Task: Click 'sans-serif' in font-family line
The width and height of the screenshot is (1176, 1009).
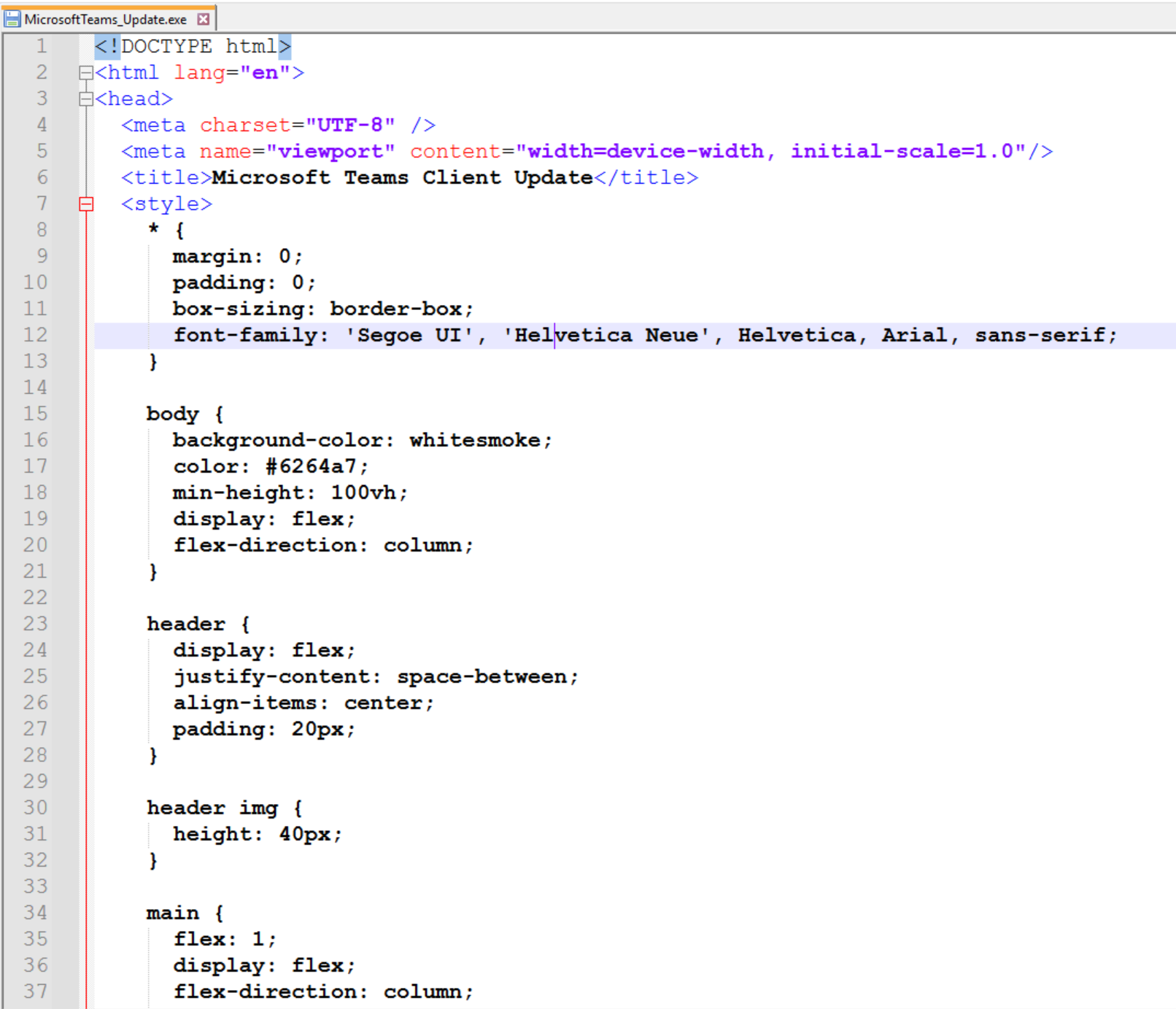Action: click(1040, 335)
